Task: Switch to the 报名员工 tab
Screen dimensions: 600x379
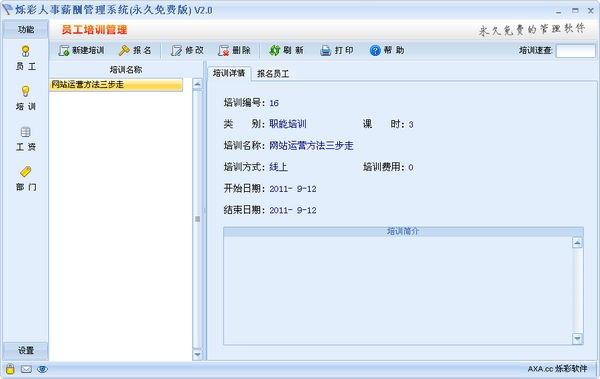Action: (x=273, y=74)
